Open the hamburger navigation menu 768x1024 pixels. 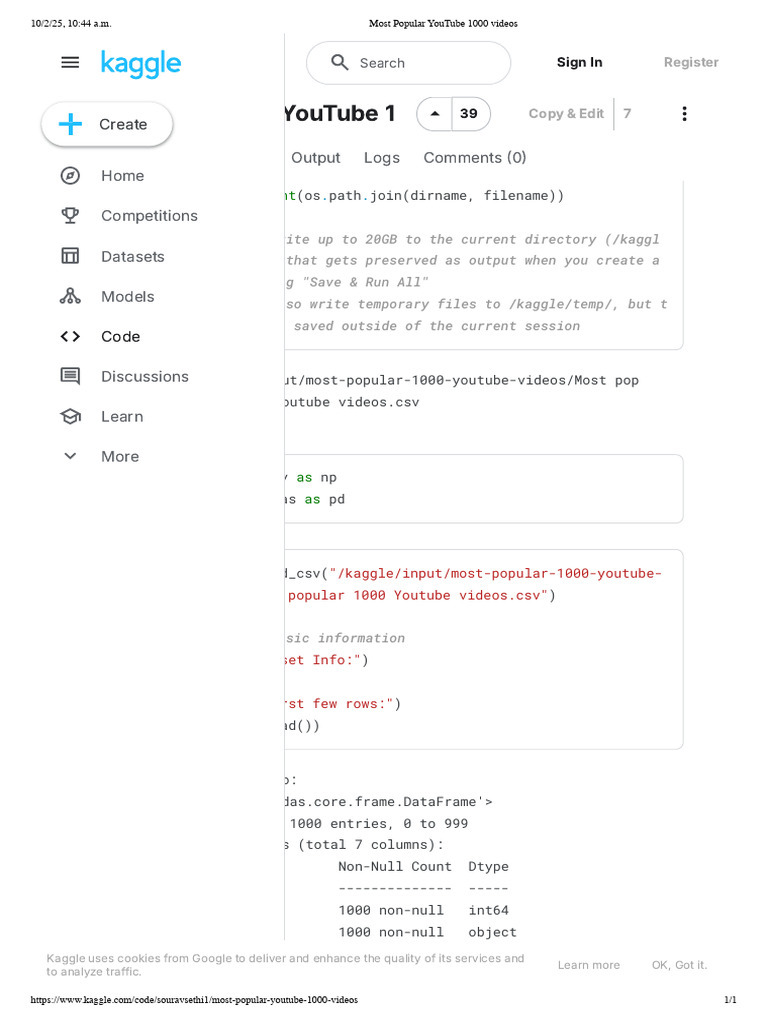[70, 62]
